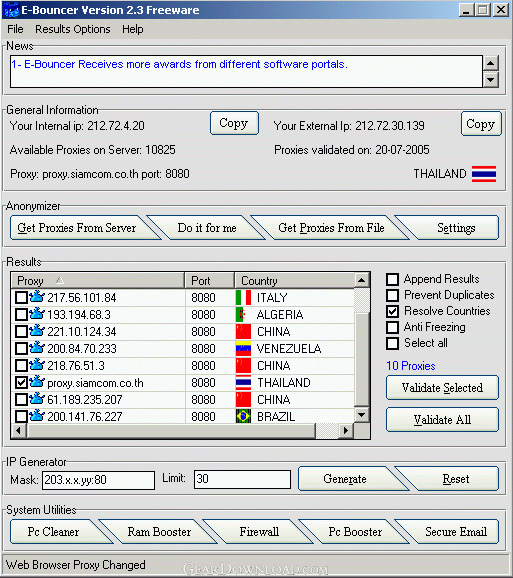This screenshot has height=578, width=513.
Task: Open the Results Options menu
Action: point(73,29)
